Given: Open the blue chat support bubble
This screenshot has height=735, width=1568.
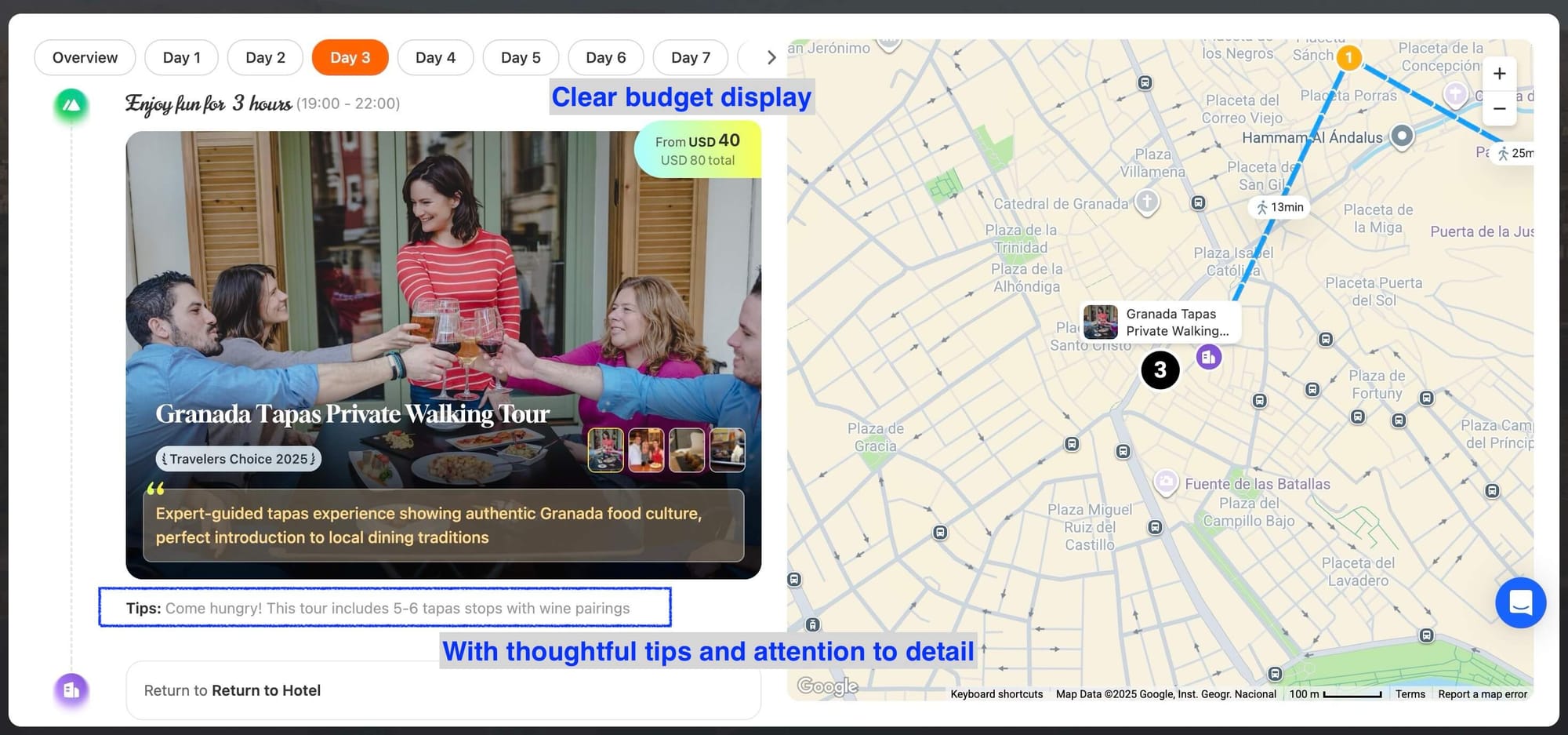Looking at the screenshot, I should pyautogui.click(x=1520, y=602).
